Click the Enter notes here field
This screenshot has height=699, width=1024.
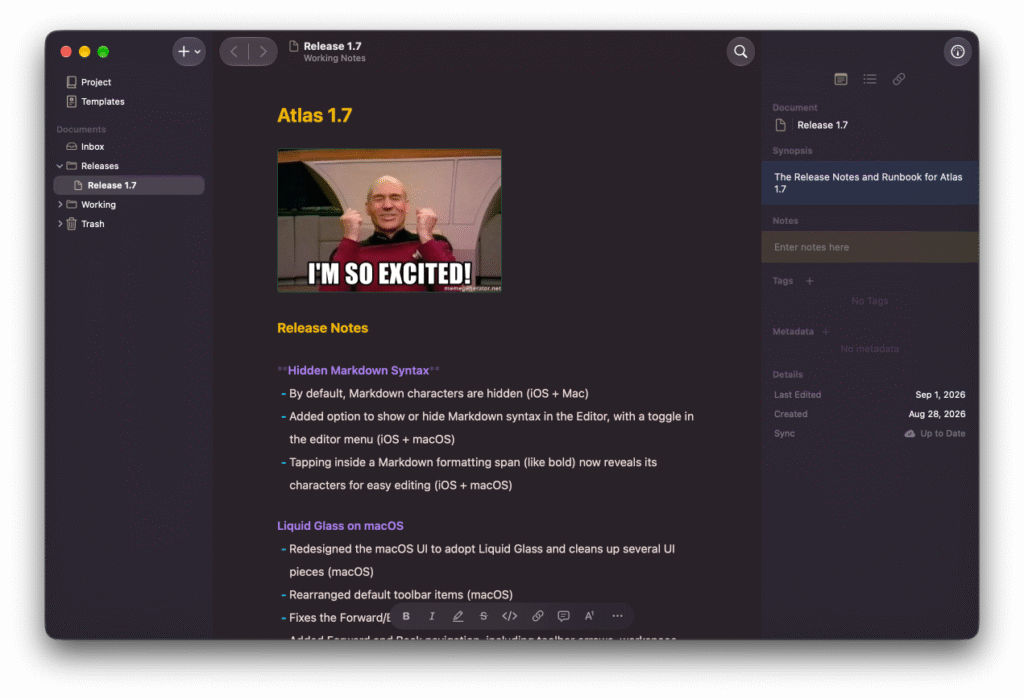click(870, 247)
